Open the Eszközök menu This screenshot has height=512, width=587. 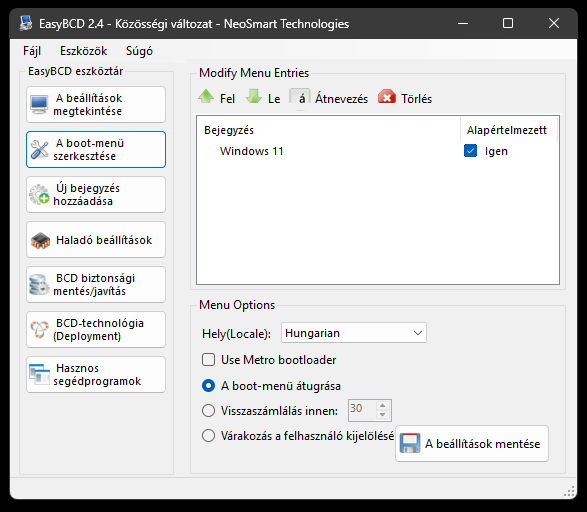coord(83,51)
